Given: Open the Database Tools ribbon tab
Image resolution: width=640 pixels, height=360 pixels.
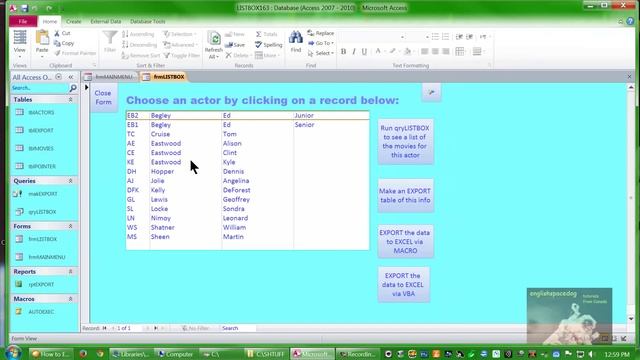Looking at the screenshot, I should [148, 21].
